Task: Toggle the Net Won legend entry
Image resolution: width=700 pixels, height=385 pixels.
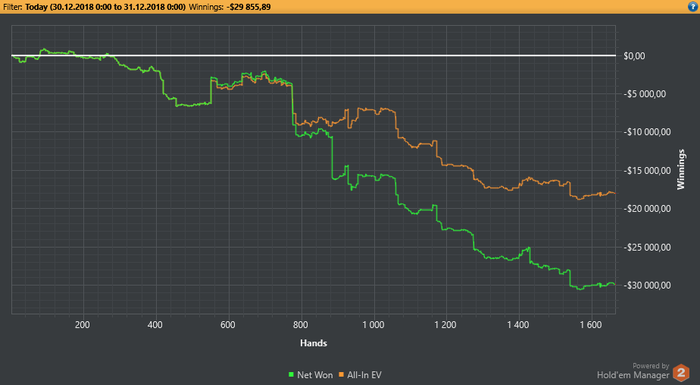Action: [311, 375]
